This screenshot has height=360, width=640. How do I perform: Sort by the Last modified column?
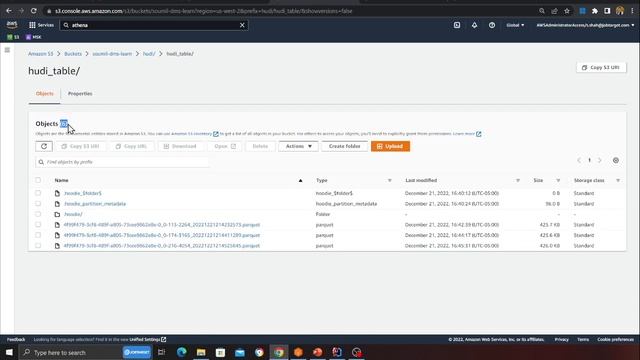pos(518,180)
